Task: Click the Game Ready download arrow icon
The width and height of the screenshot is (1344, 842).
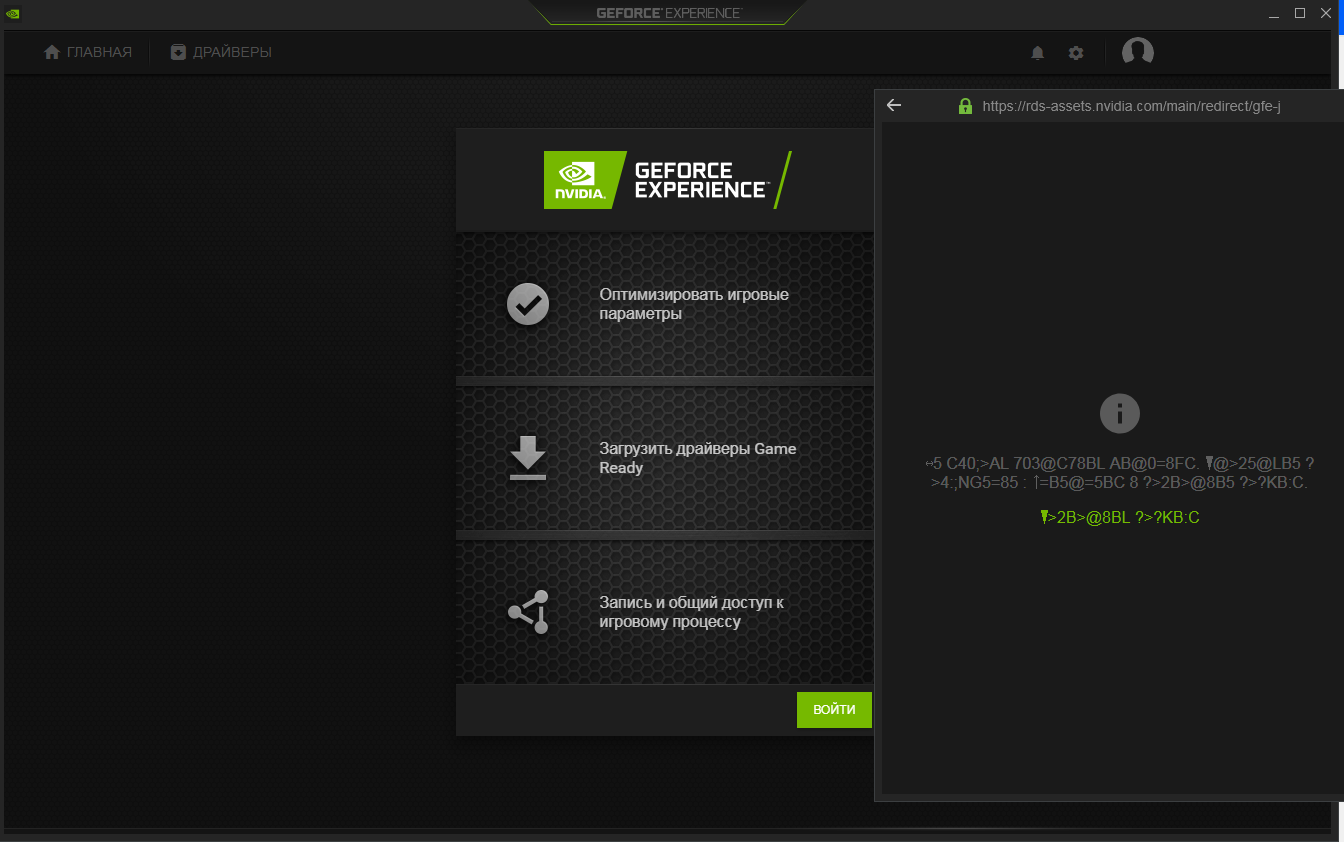Action: pos(528,458)
